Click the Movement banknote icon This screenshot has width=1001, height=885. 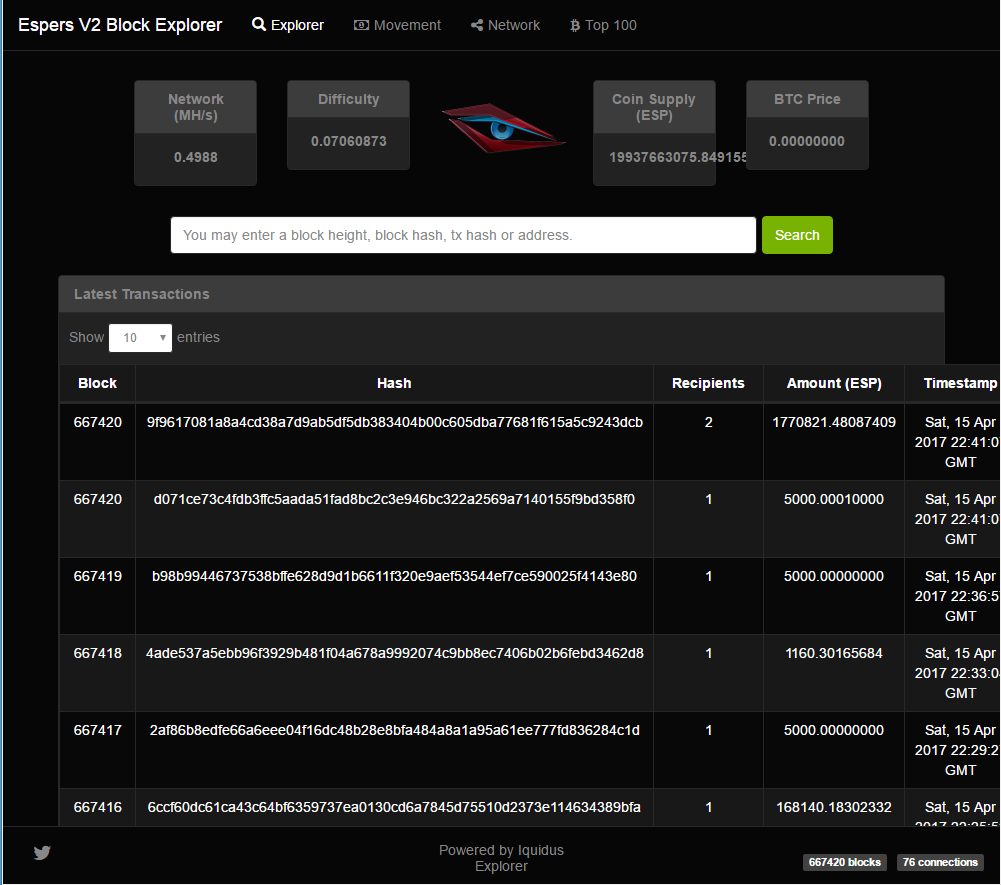point(361,25)
